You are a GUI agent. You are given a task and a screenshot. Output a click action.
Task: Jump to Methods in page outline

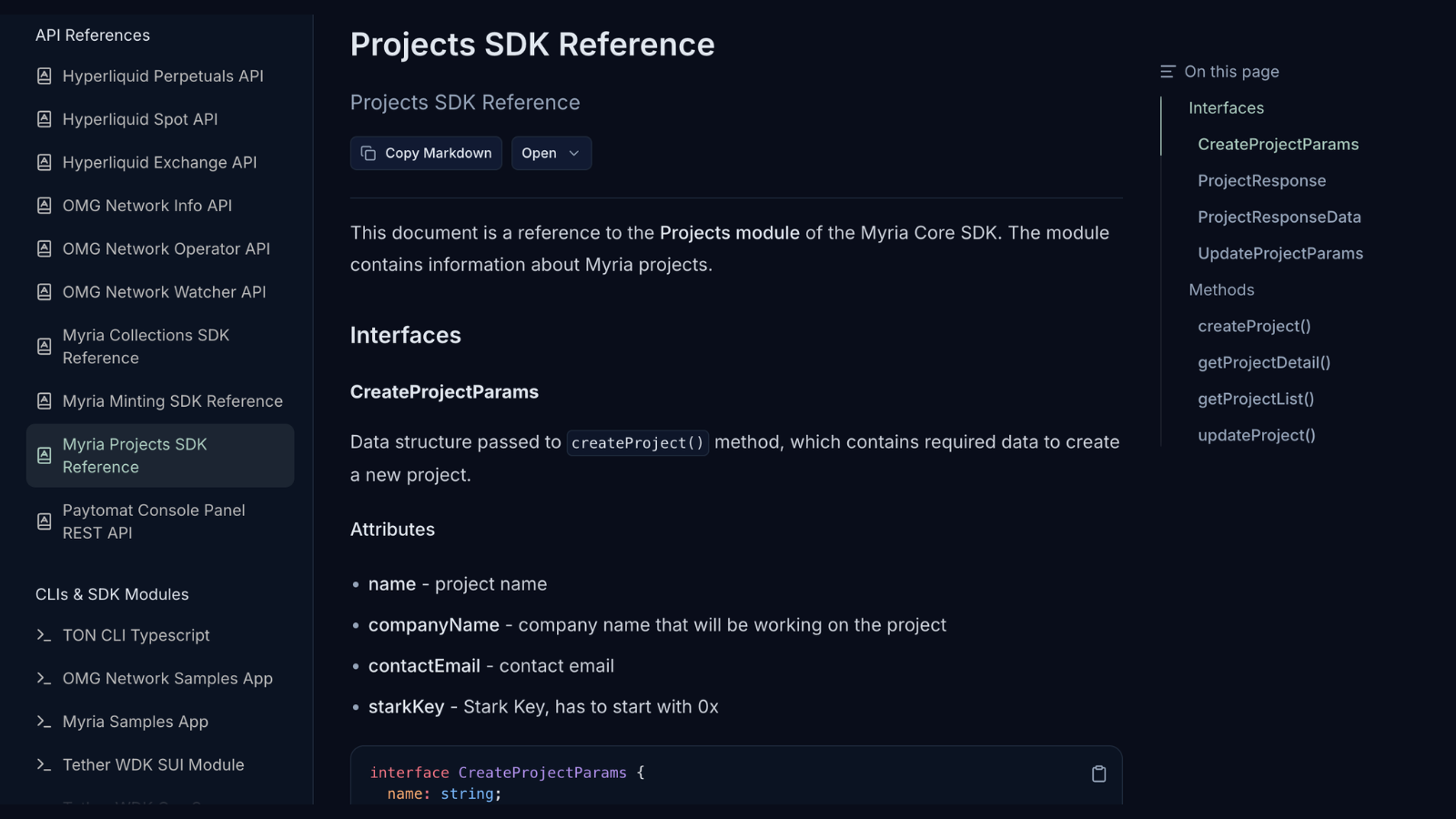tap(1221, 290)
